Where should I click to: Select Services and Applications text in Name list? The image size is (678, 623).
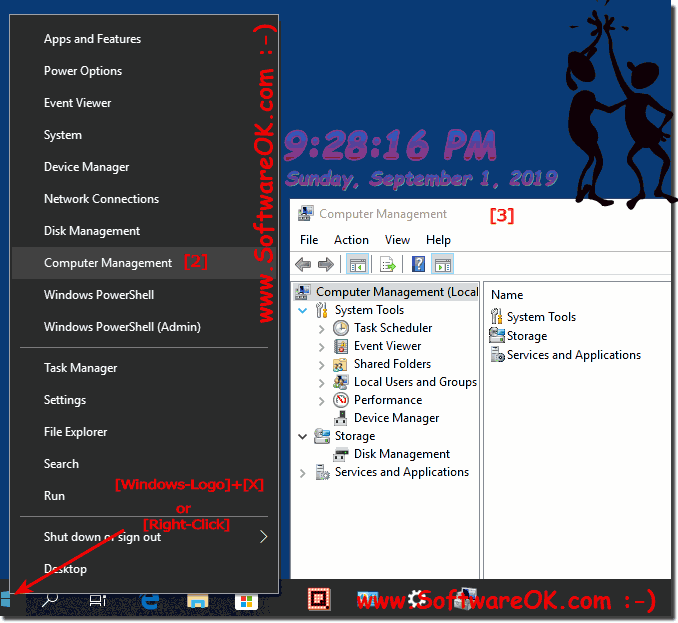point(573,355)
